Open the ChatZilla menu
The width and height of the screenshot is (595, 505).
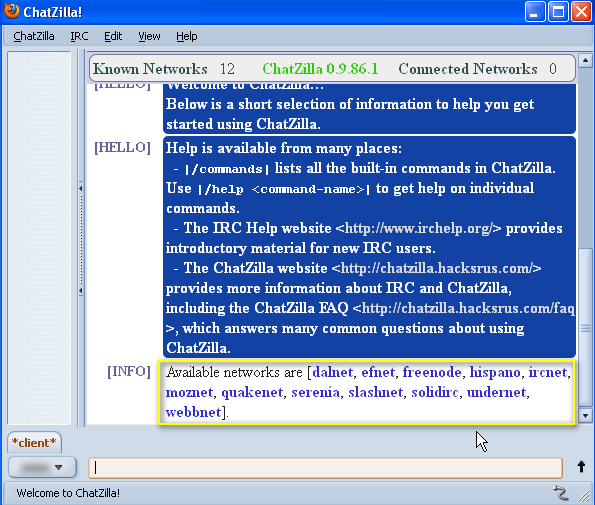click(x=34, y=36)
